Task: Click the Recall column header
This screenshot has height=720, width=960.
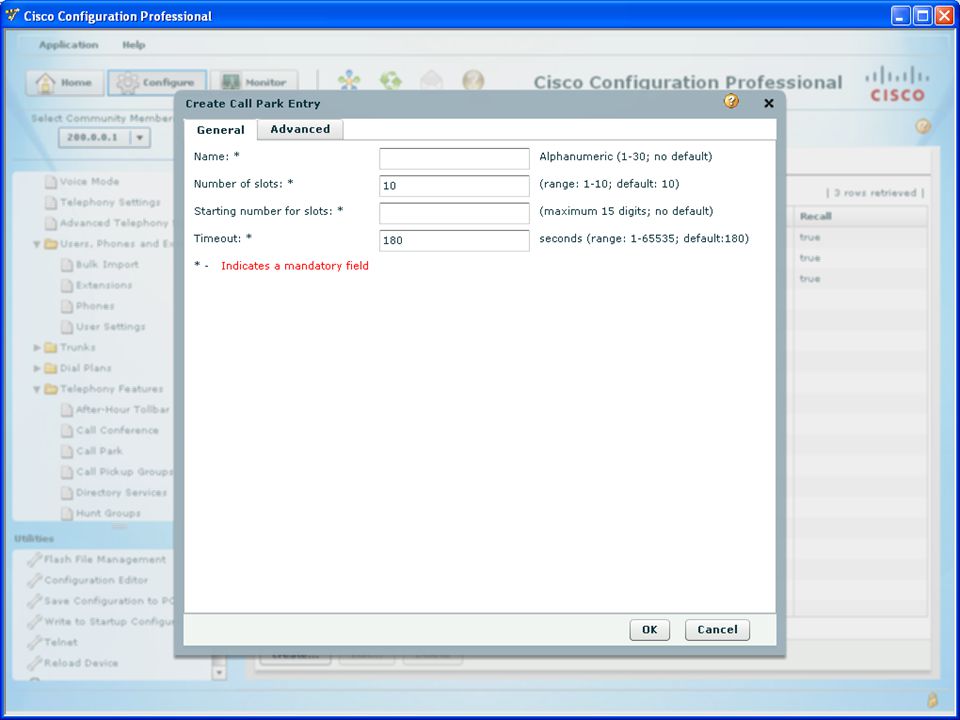Action: point(860,216)
